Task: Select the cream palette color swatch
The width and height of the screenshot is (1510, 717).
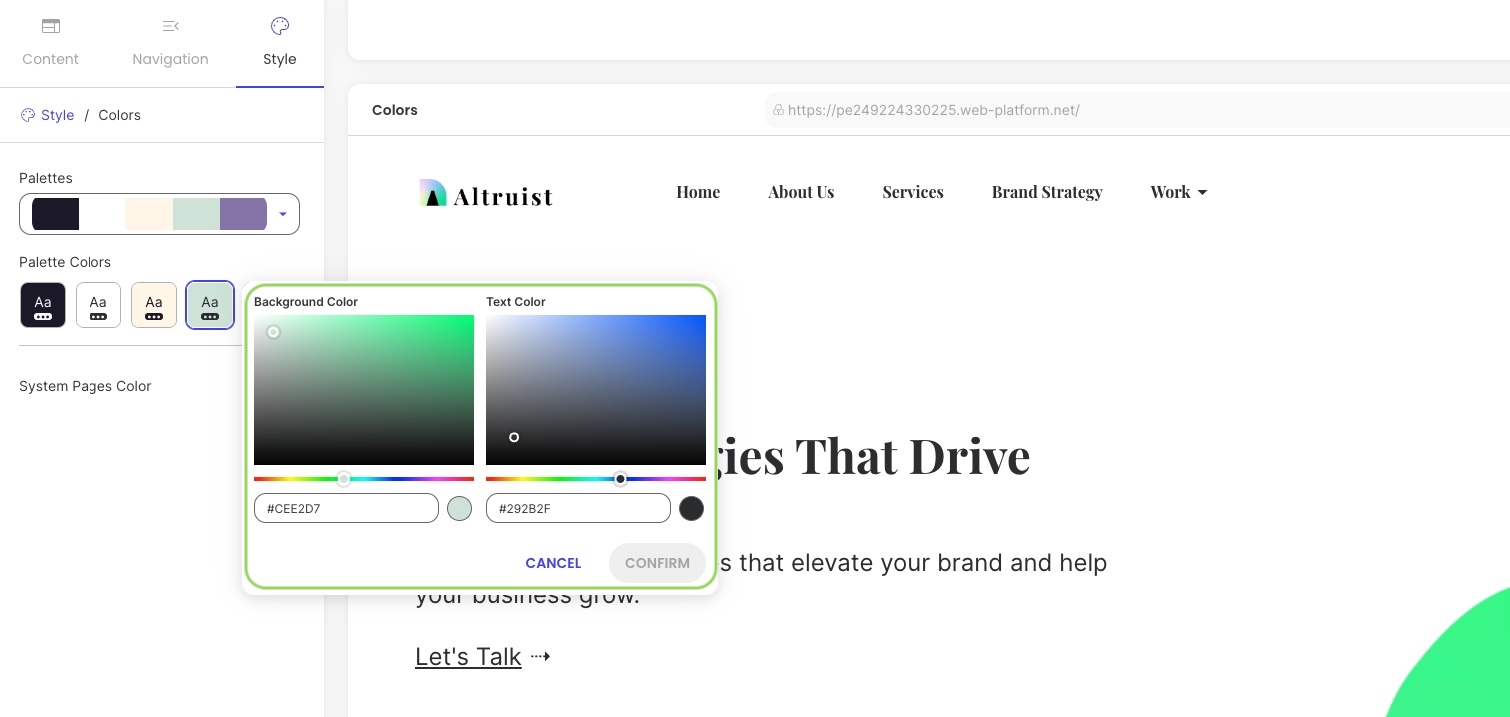Action: tap(154, 305)
